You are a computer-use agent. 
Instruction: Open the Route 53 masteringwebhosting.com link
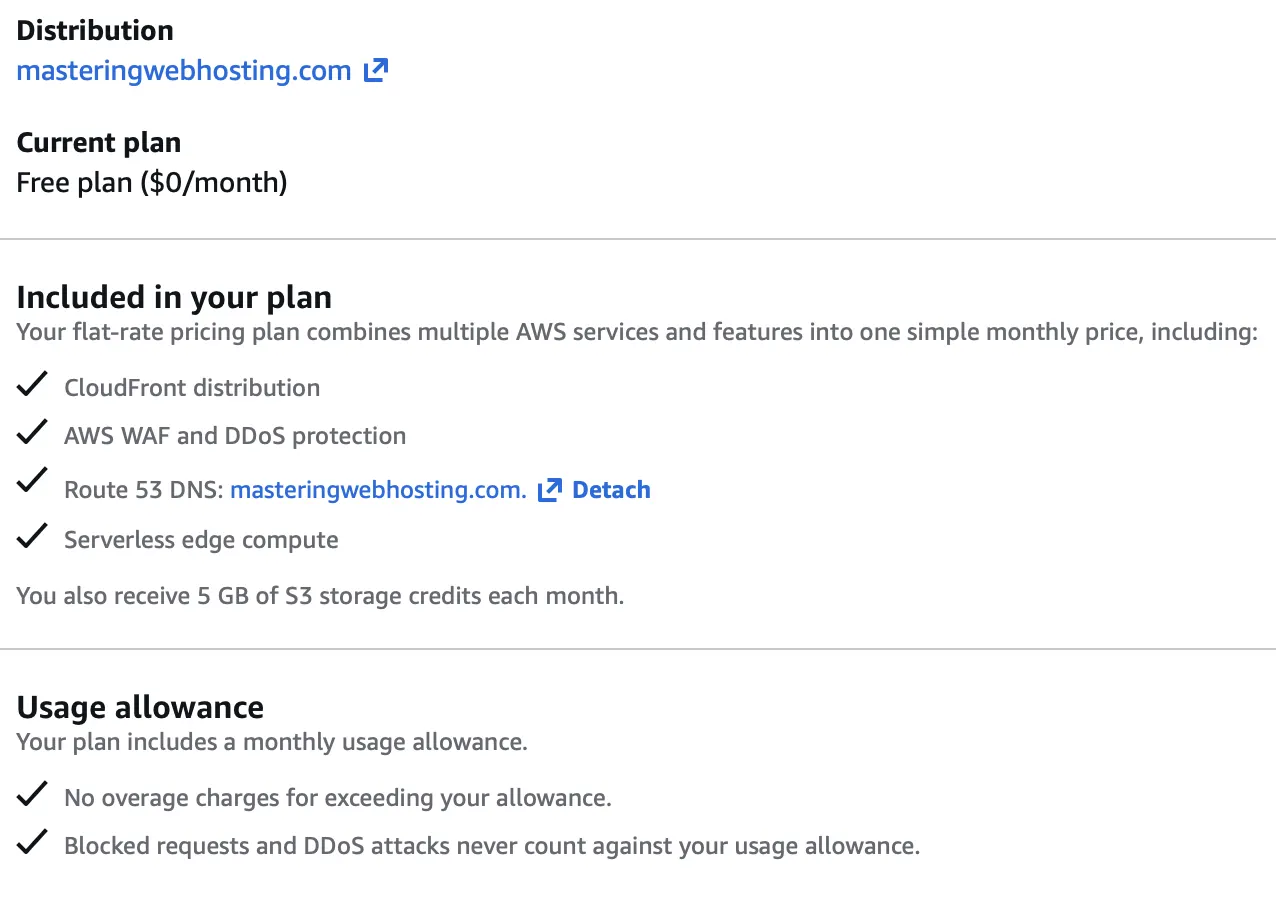pyautogui.click(x=378, y=490)
